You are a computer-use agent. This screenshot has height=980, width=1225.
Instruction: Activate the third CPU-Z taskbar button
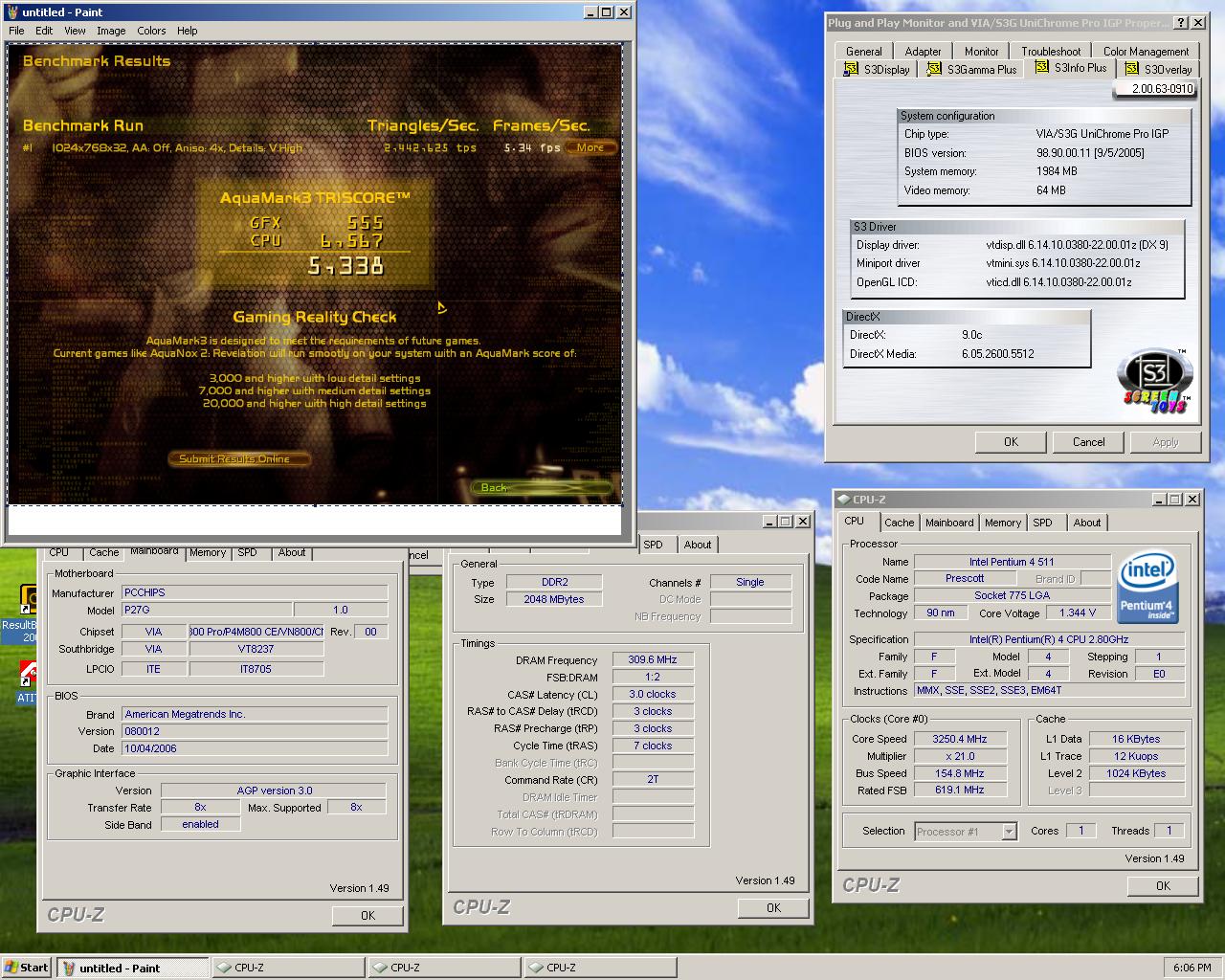tap(600, 968)
